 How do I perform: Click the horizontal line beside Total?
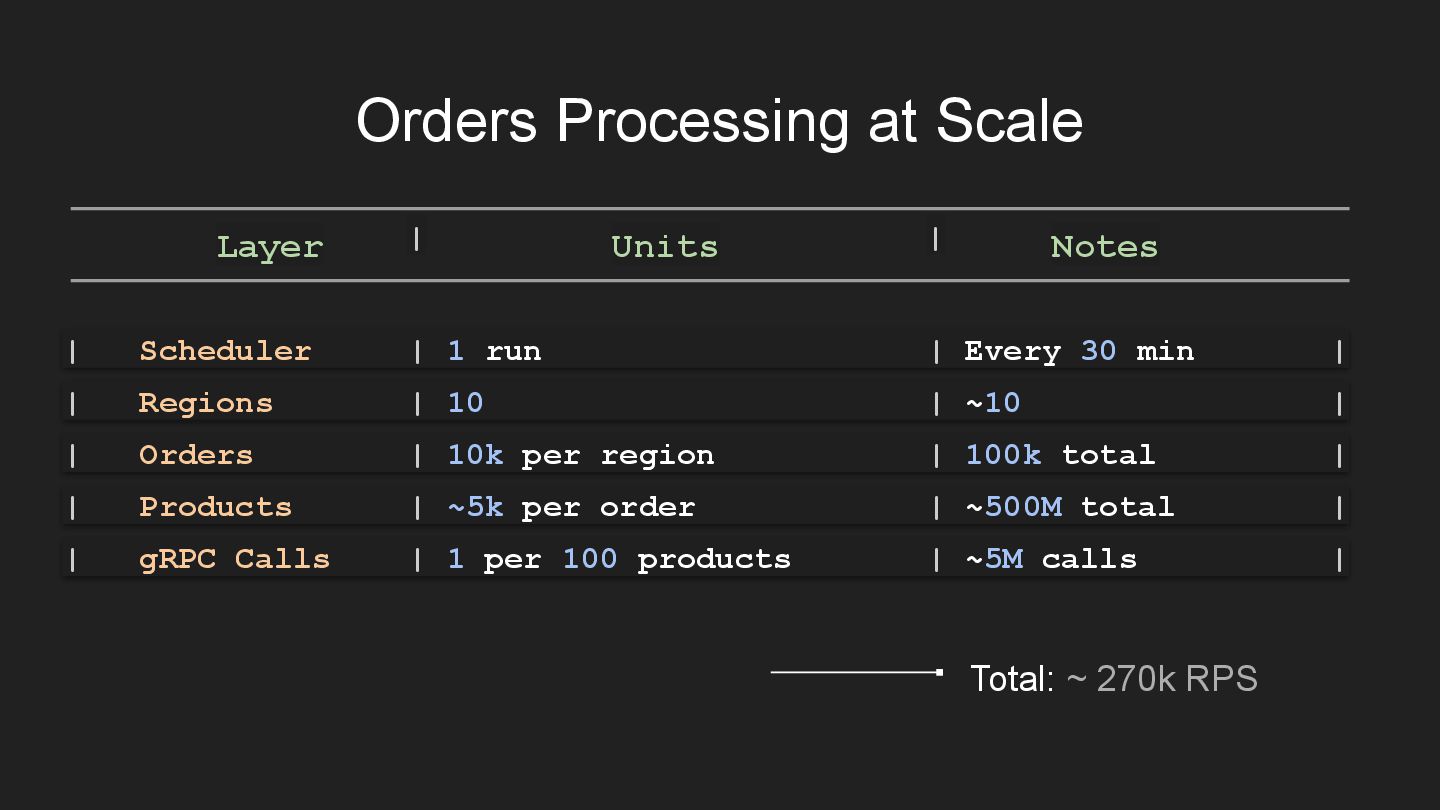point(857,673)
